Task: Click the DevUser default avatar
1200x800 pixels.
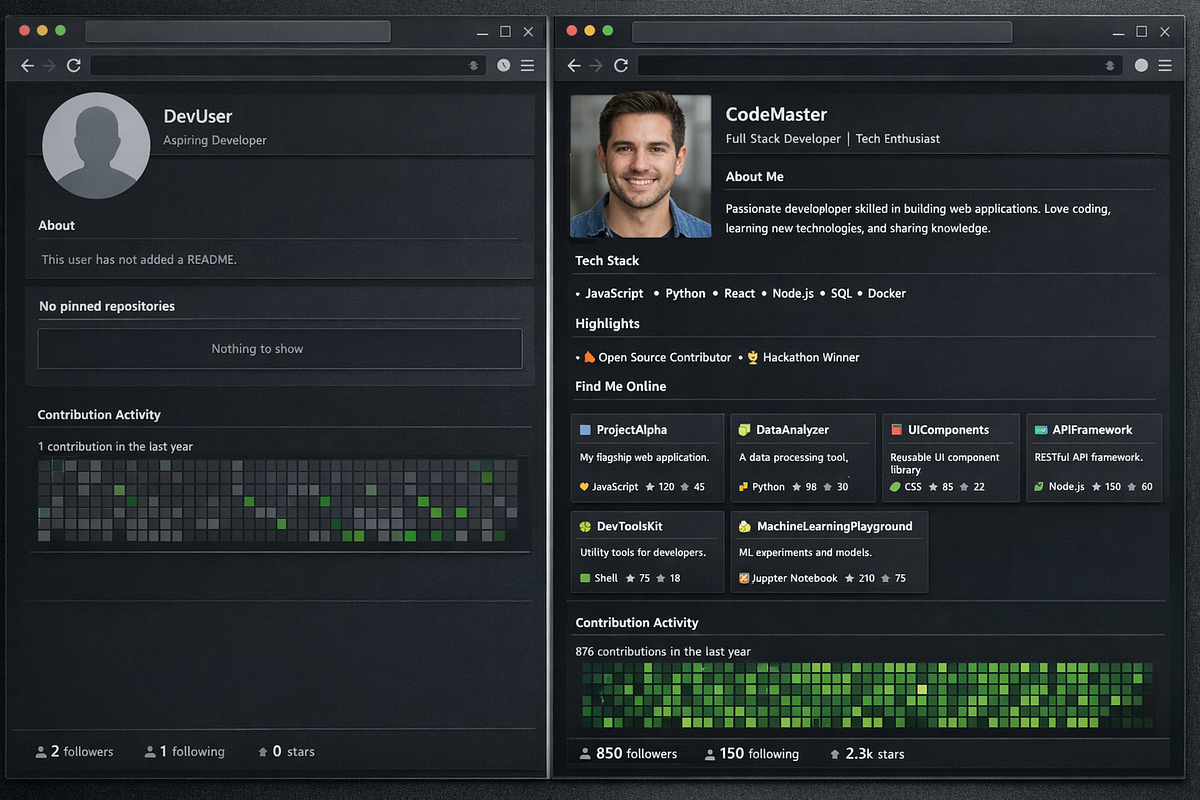Action: 96,145
